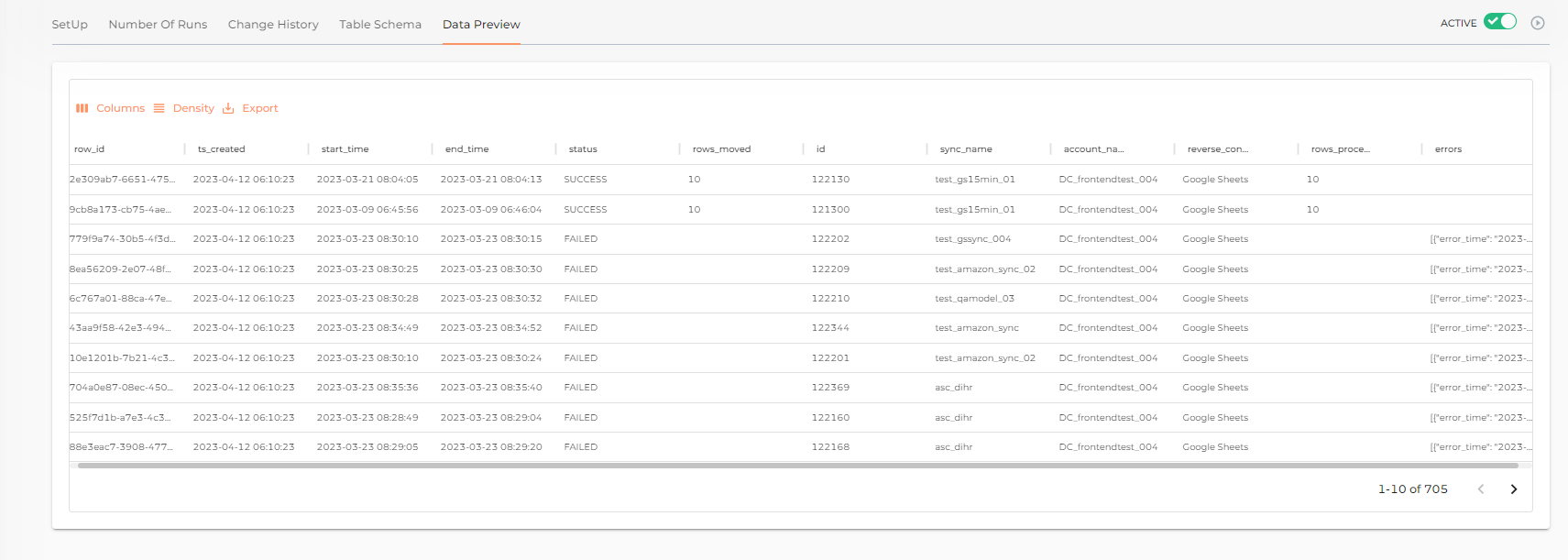Screen dimensions: 1568x560
Task: Click the 1-10 of 705 pagination label
Action: coord(1413,489)
